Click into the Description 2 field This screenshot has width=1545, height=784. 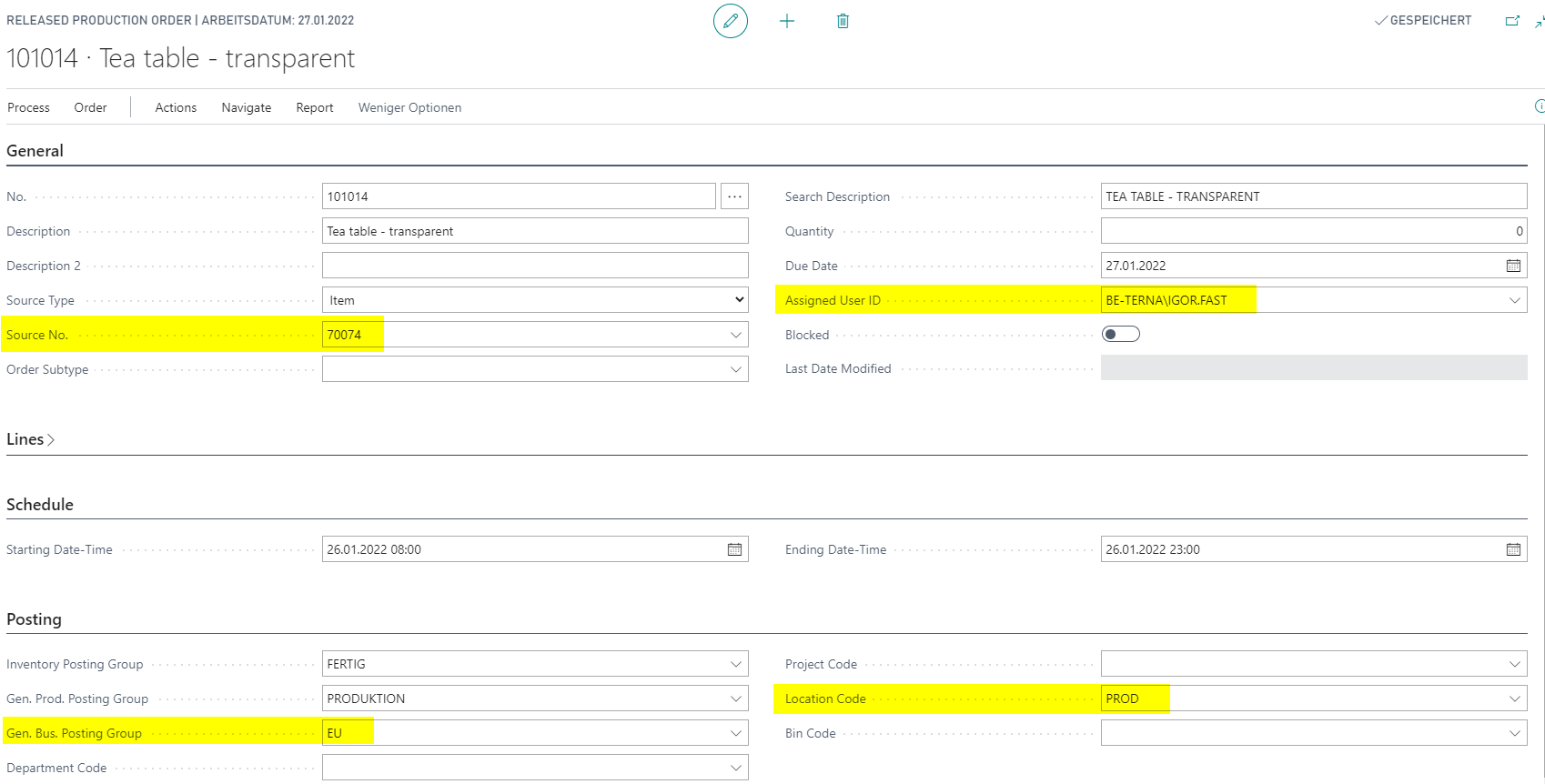click(535, 266)
